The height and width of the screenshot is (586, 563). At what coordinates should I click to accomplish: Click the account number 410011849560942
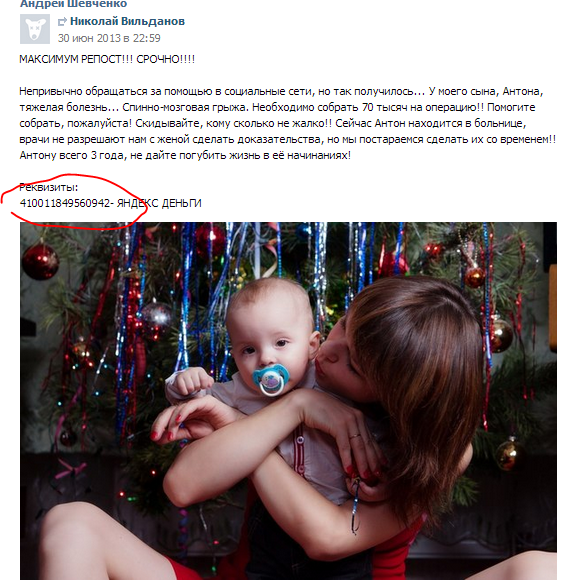65,203
